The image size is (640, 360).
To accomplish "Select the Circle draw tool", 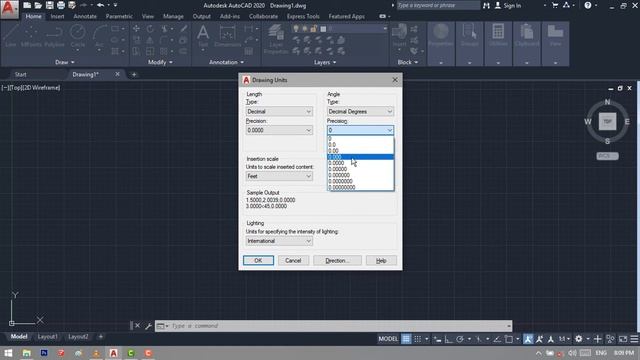I will coord(78,36).
